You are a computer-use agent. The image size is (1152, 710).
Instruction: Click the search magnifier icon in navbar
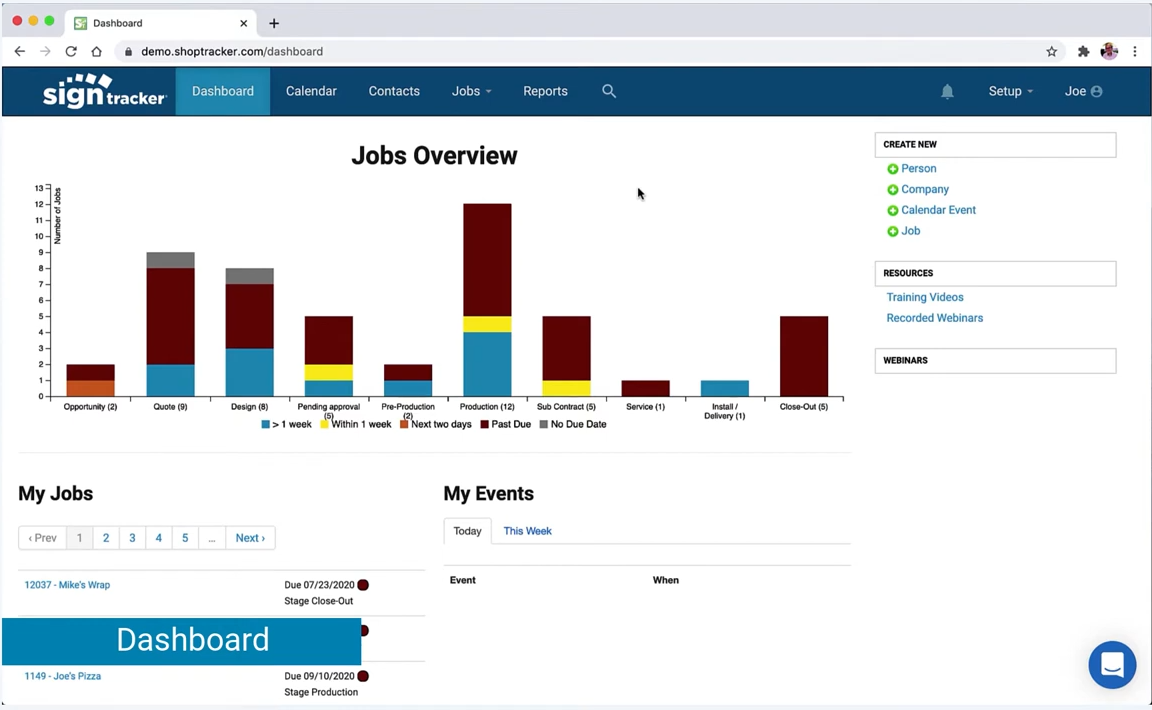point(609,91)
